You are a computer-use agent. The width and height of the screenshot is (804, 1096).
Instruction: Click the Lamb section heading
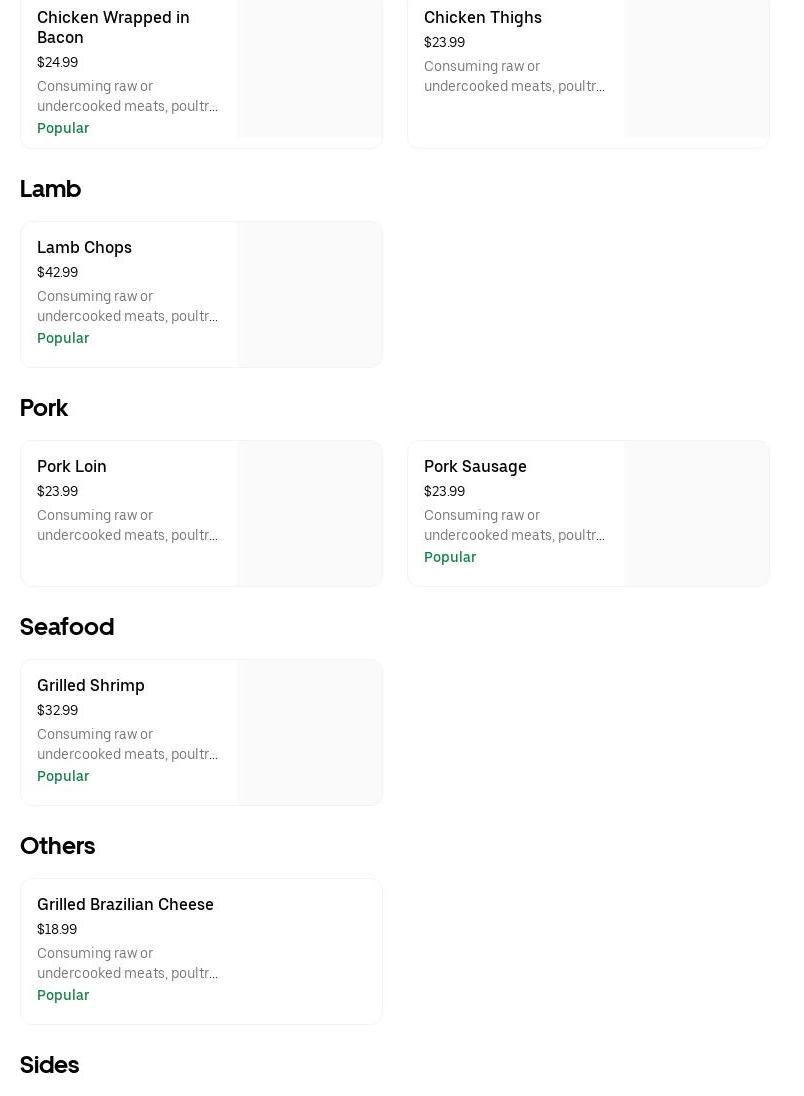click(50, 189)
